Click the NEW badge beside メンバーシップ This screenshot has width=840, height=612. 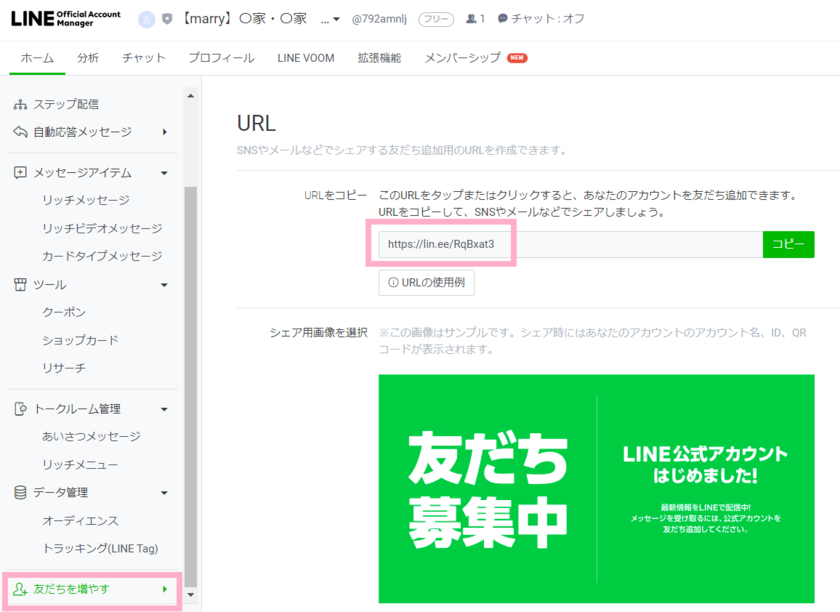click(517, 58)
